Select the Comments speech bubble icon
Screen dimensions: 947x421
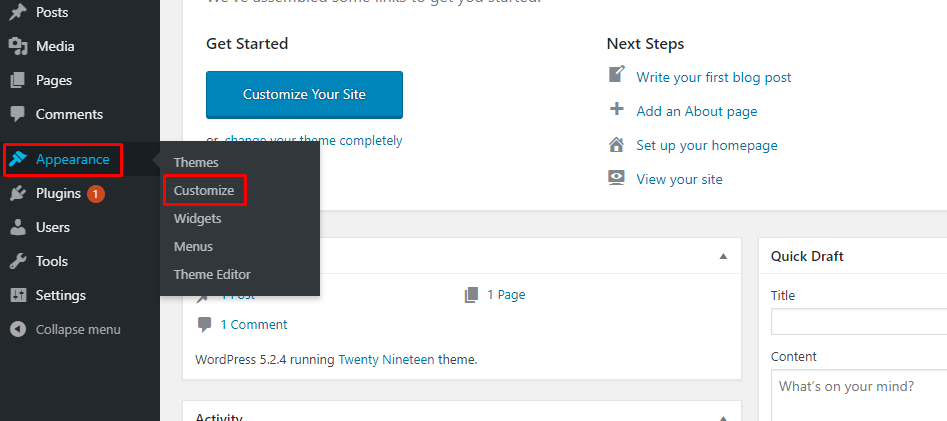coord(18,114)
